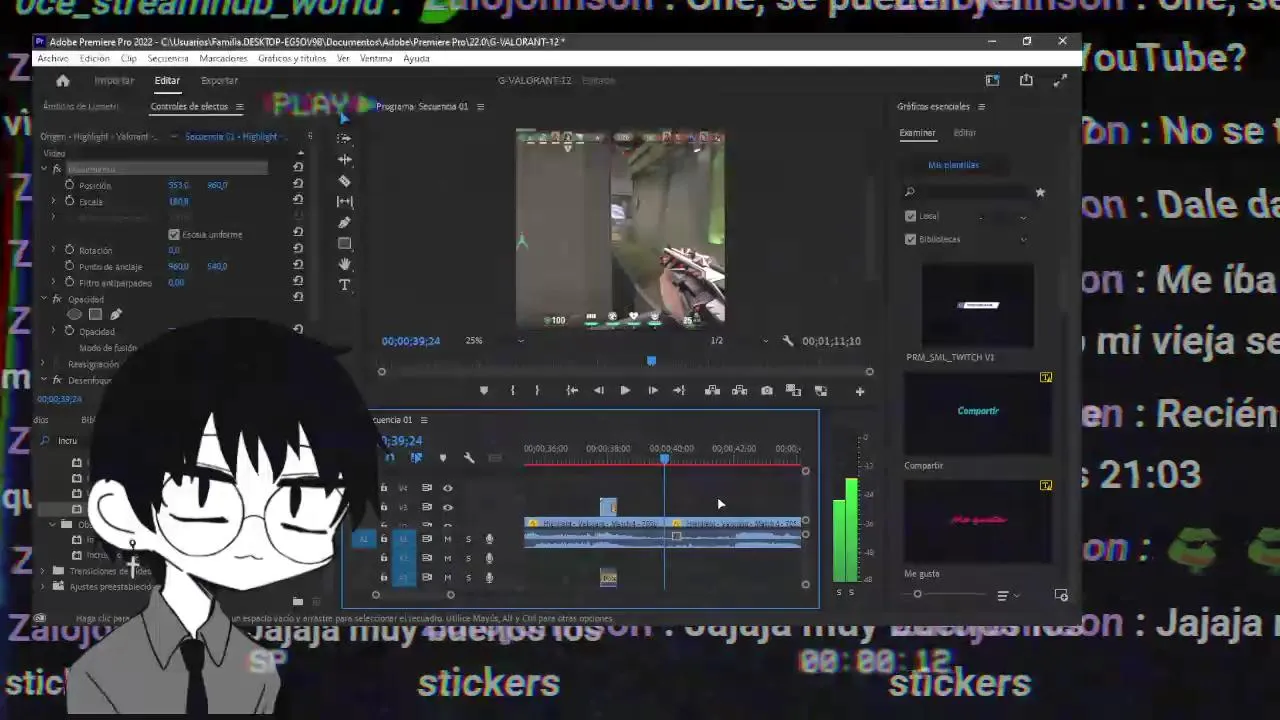Toggle Escala uniforme checkbox
This screenshot has height=720, width=1280.
pyautogui.click(x=174, y=234)
